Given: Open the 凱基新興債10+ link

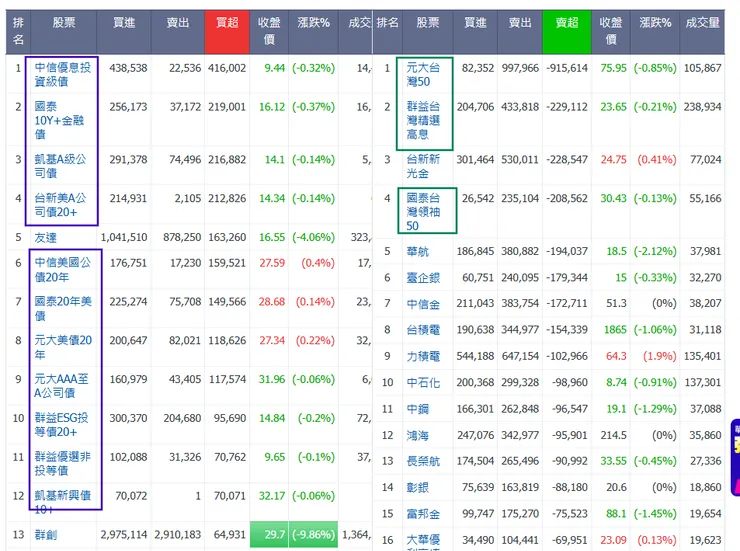Looking at the screenshot, I should (62, 502).
